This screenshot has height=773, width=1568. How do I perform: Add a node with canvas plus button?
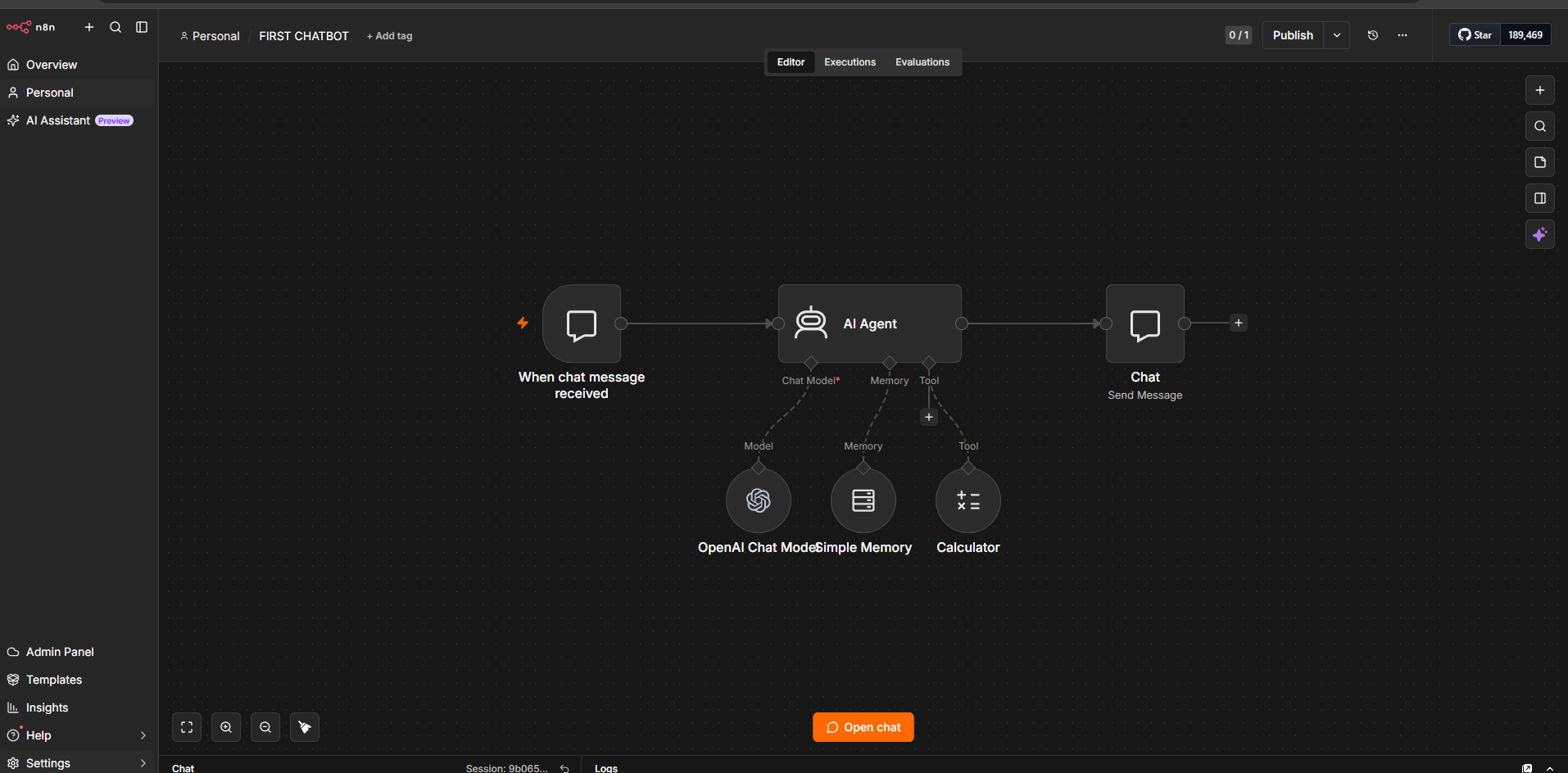(x=1540, y=90)
